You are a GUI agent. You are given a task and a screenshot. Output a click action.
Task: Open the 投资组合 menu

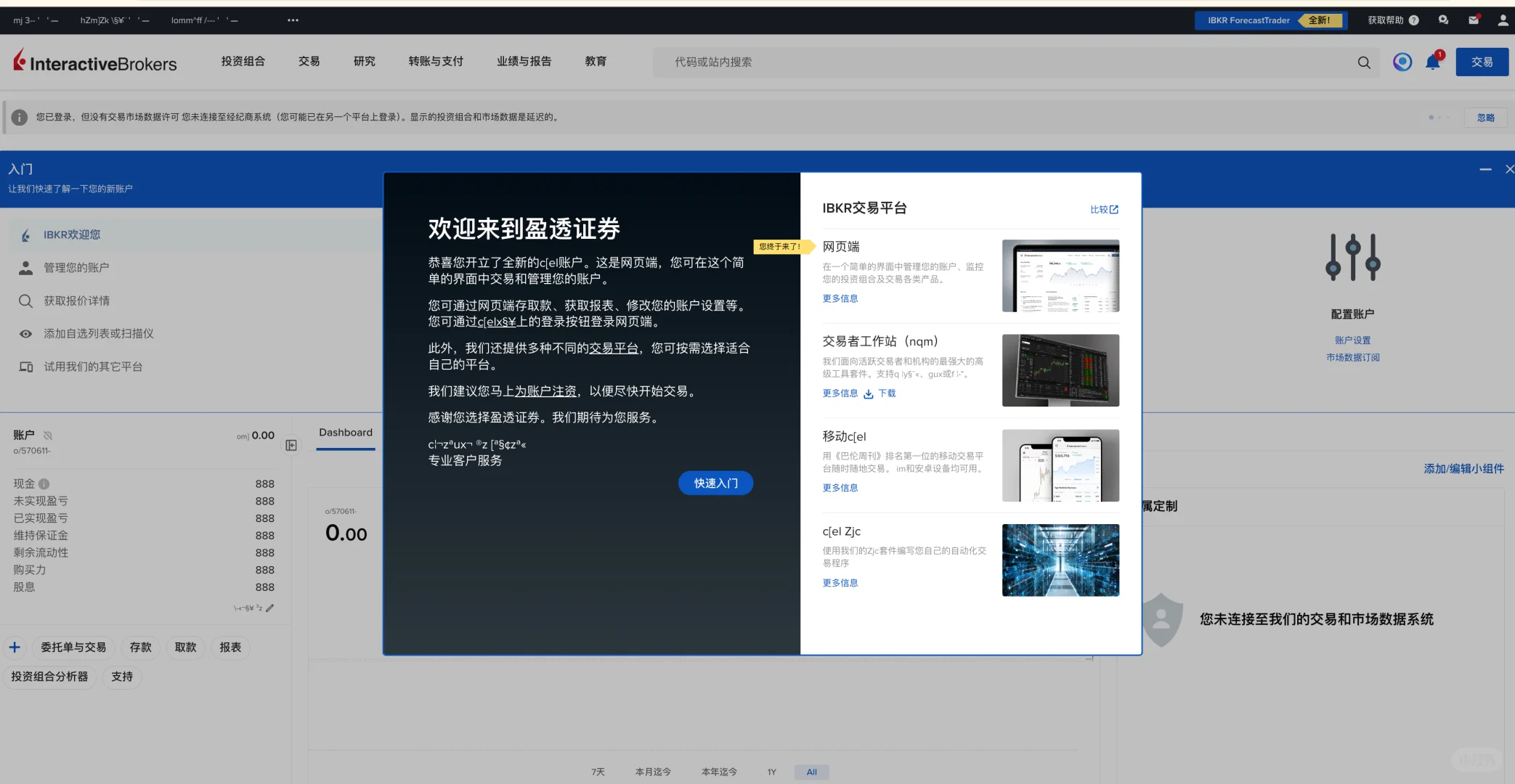(243, 62)
